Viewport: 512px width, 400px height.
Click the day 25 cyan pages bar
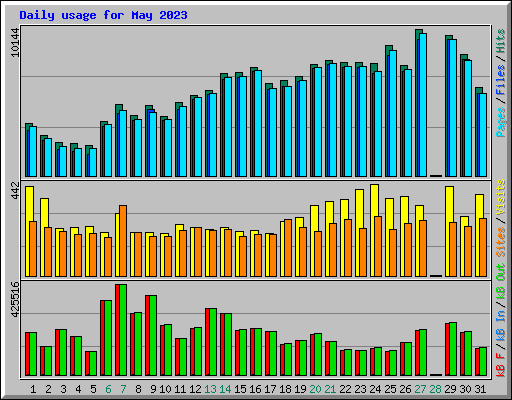click(393, 113)
